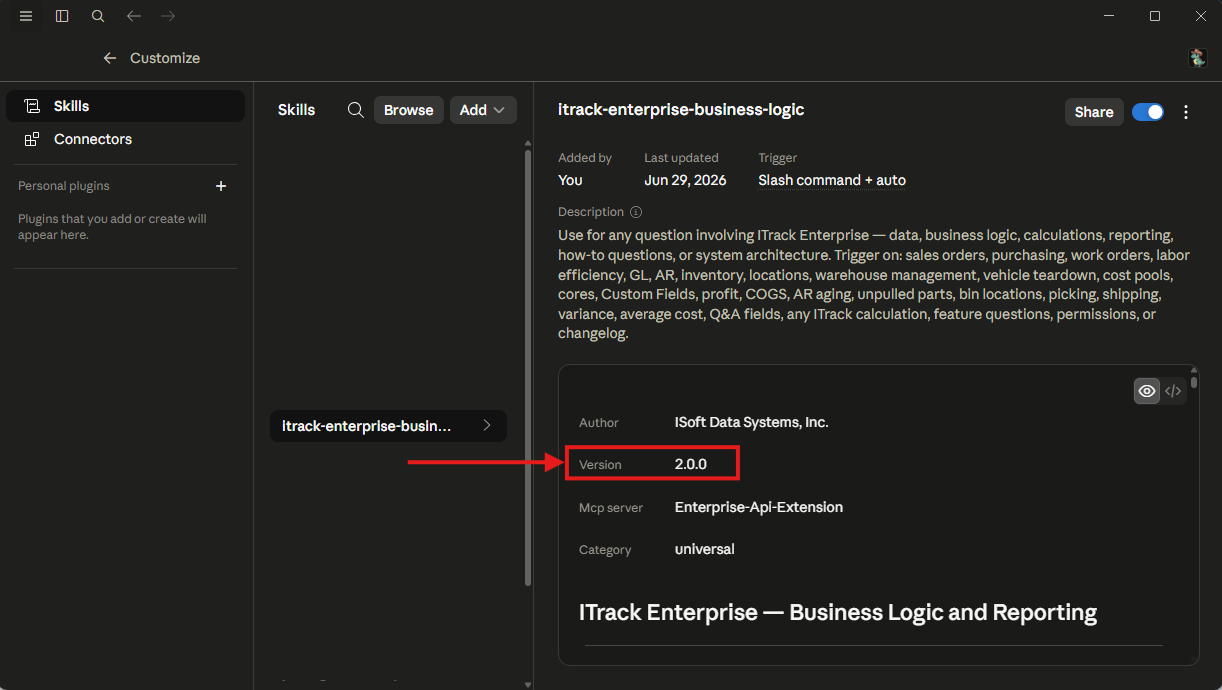
Task: Maximize the application window
Action: pos(1155,16)
